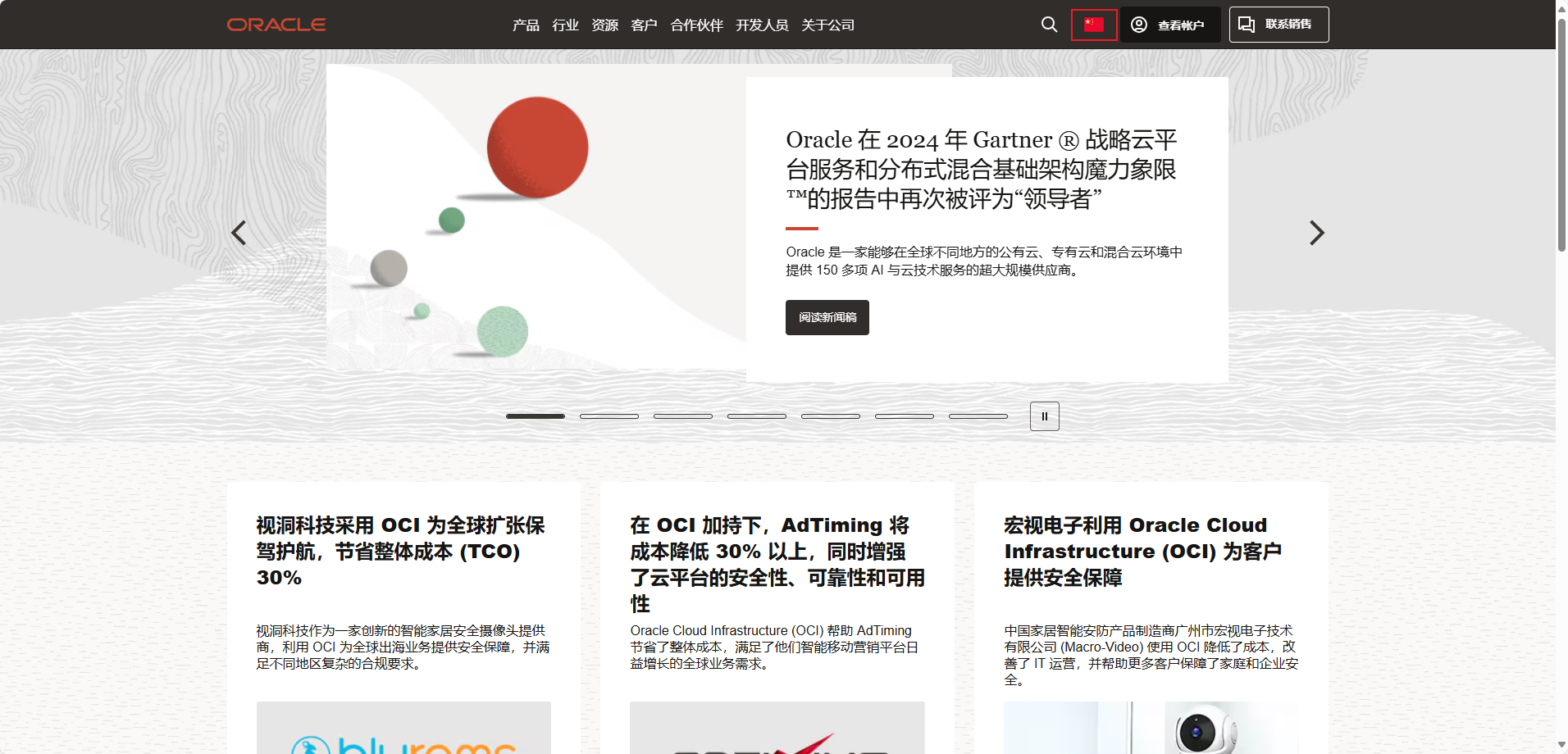Click the 联系销售 contact sales button
The image size is (1568, 754).
(x=1279, y=25)
